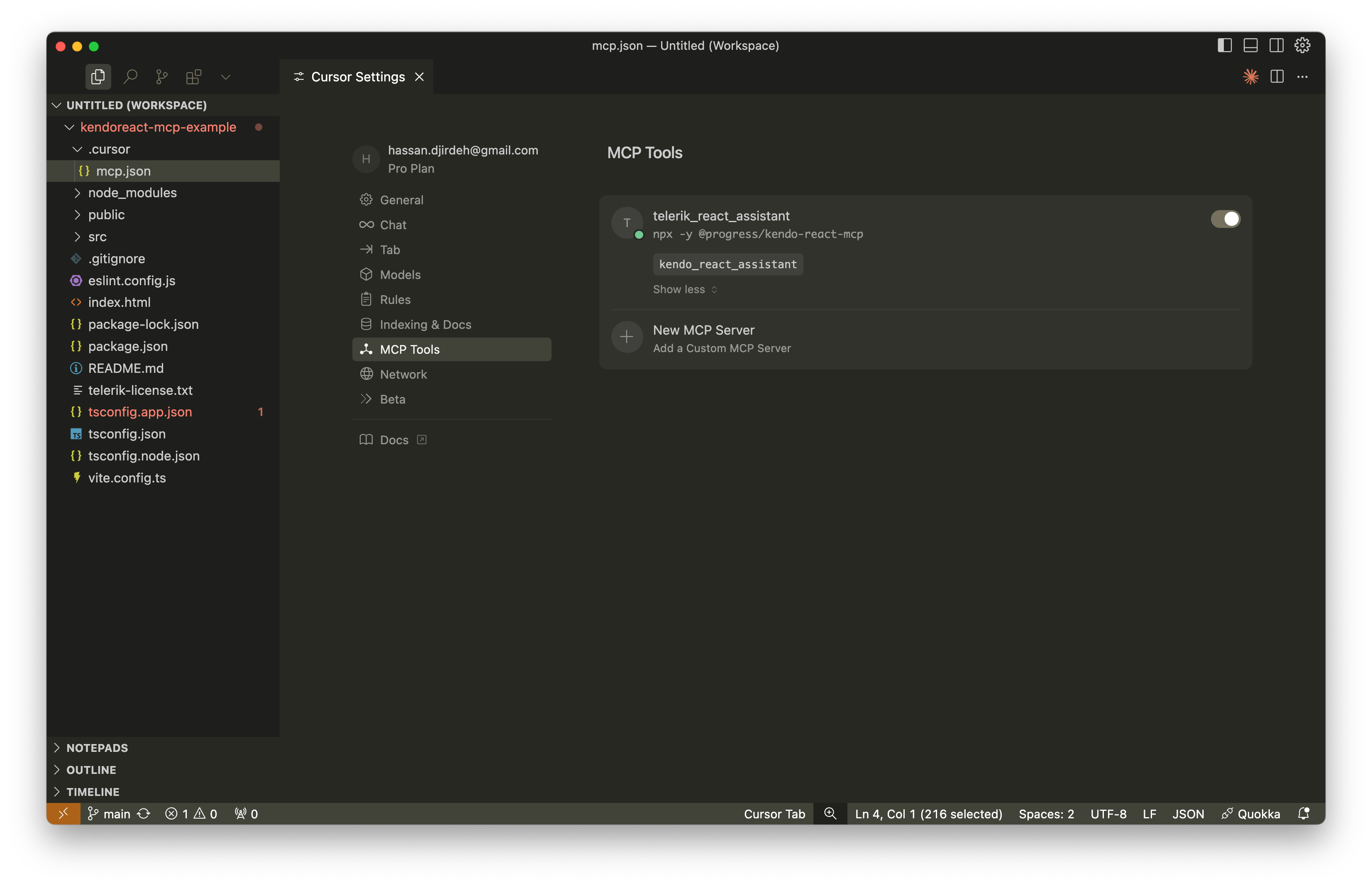Open telerik-license.txt file
The image size is (1372, 886).
[163, 390]
